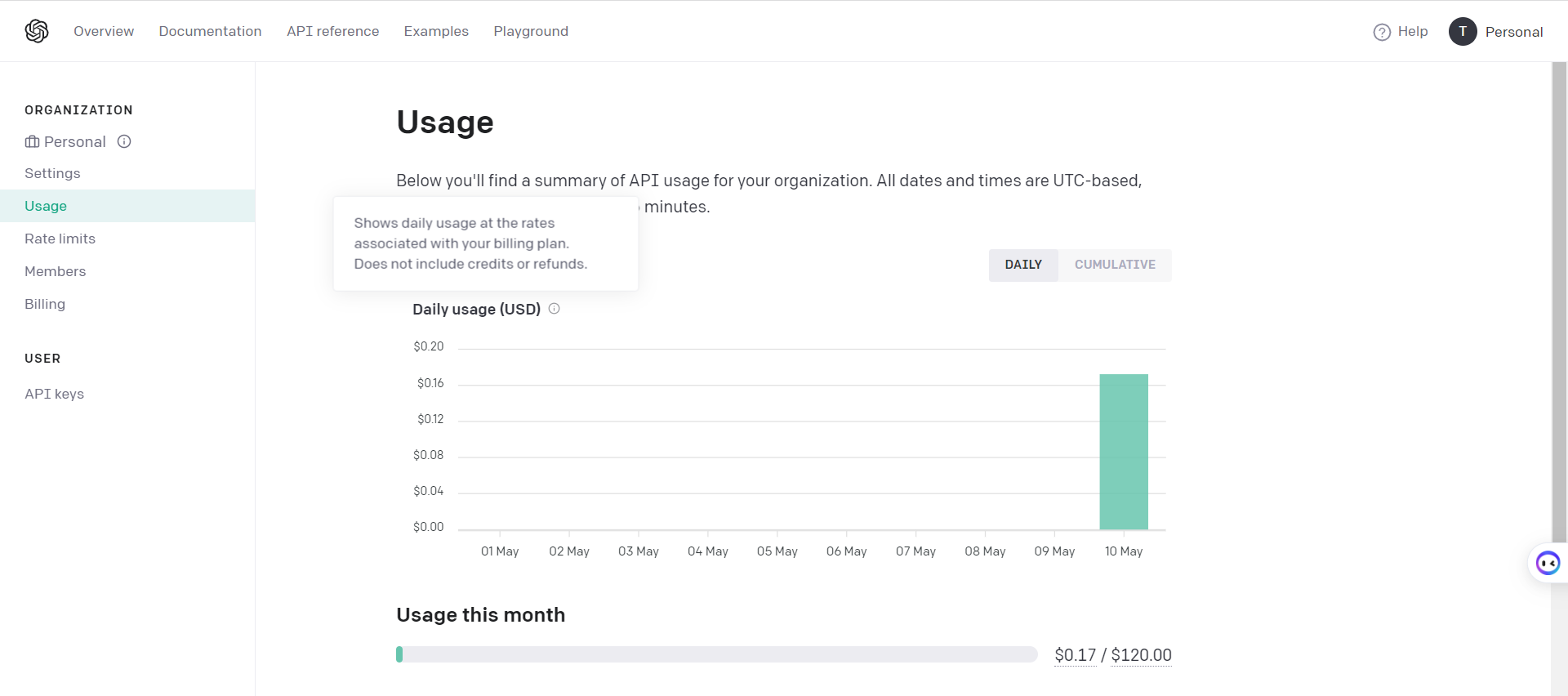Go to Billing settings

click(45, 304)
